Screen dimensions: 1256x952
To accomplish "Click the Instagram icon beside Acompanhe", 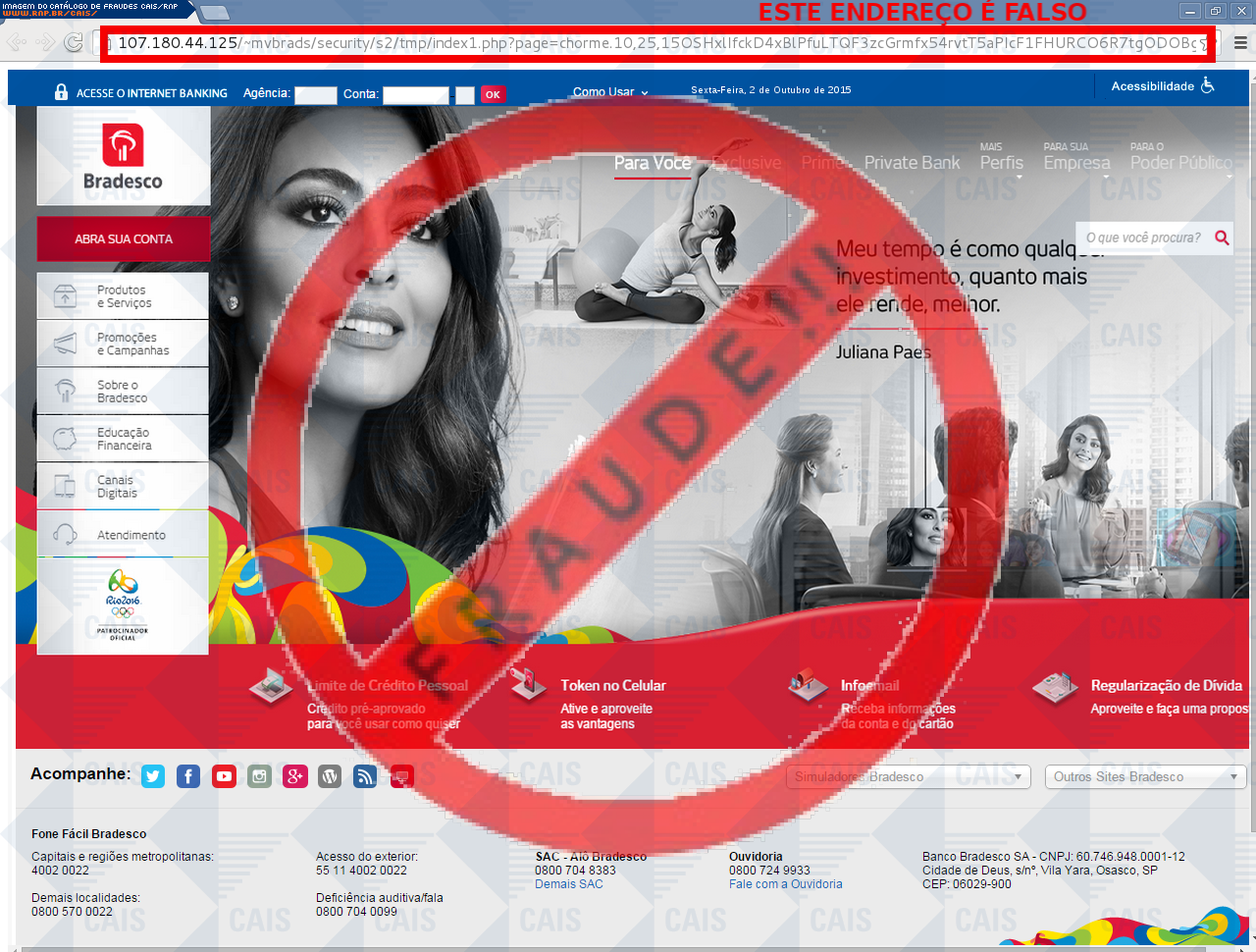I will (x=259, y=776).
